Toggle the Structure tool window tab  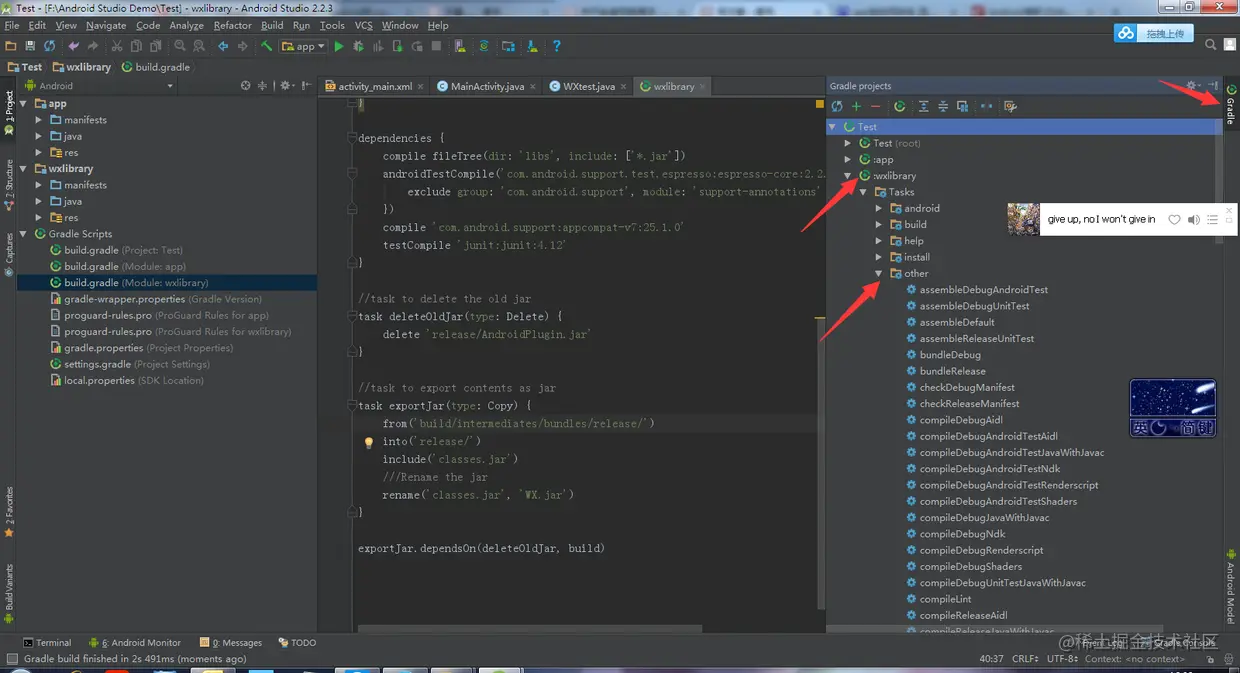click(9, 185)
